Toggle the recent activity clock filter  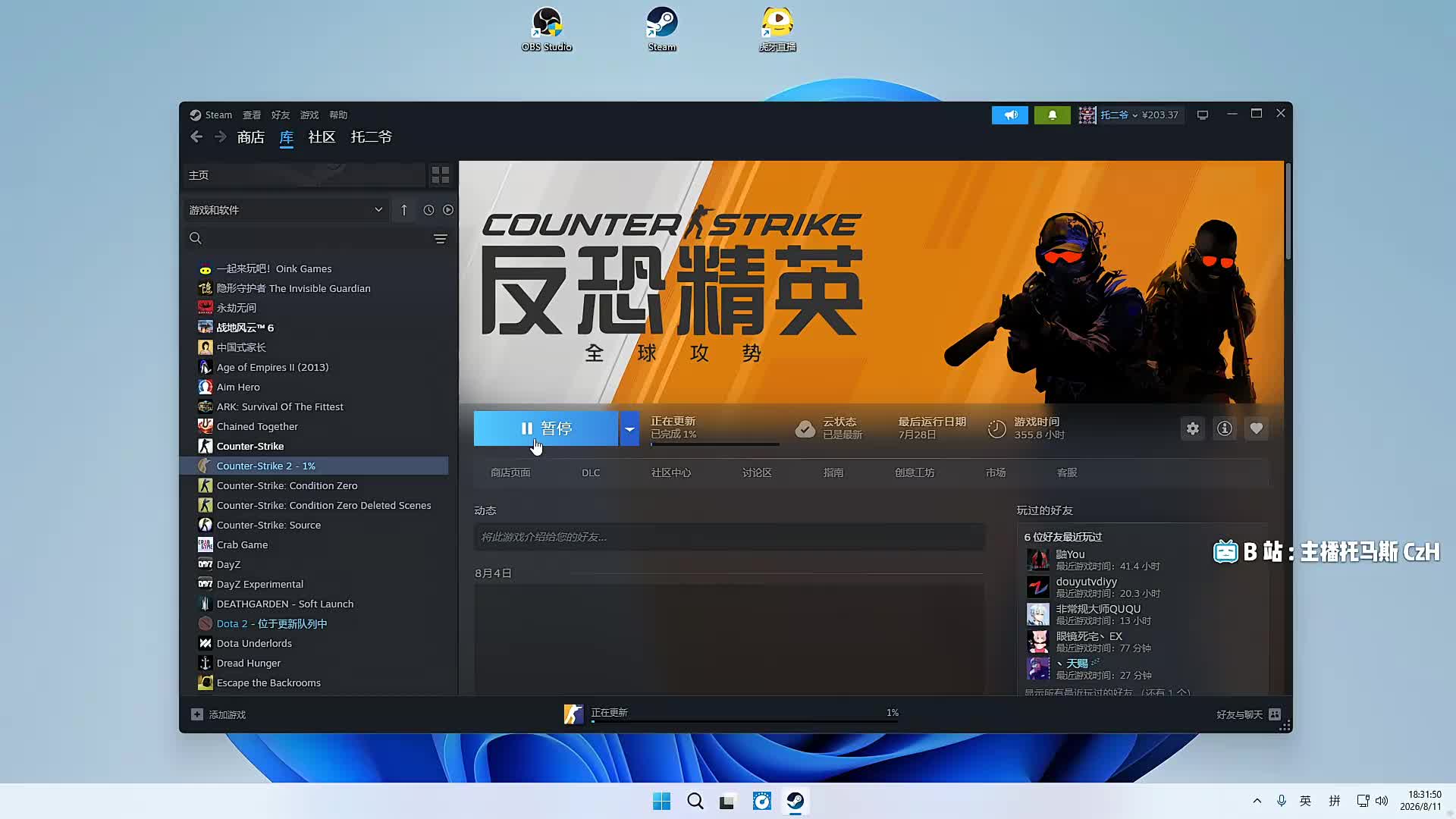coord(428,210)
